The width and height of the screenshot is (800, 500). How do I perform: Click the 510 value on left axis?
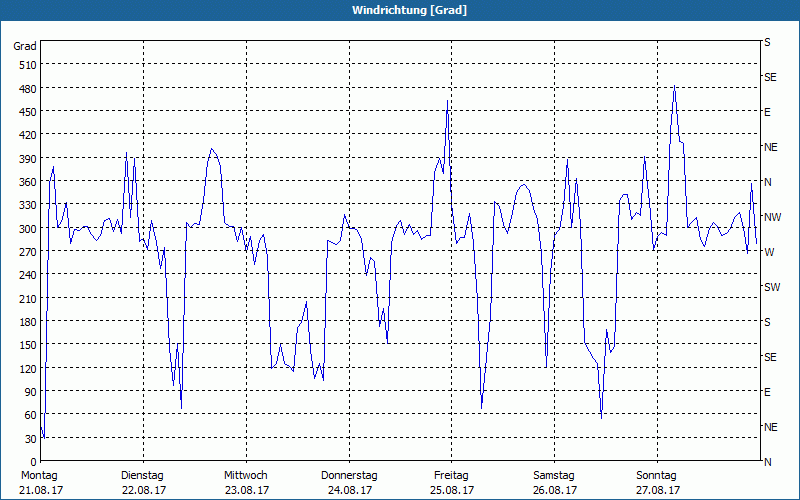point(28,65)
